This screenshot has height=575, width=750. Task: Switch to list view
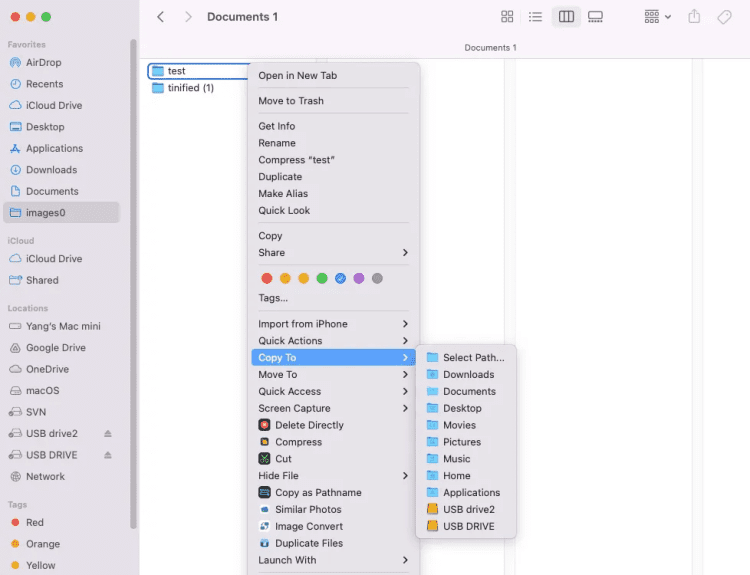[x=536, y=17]
